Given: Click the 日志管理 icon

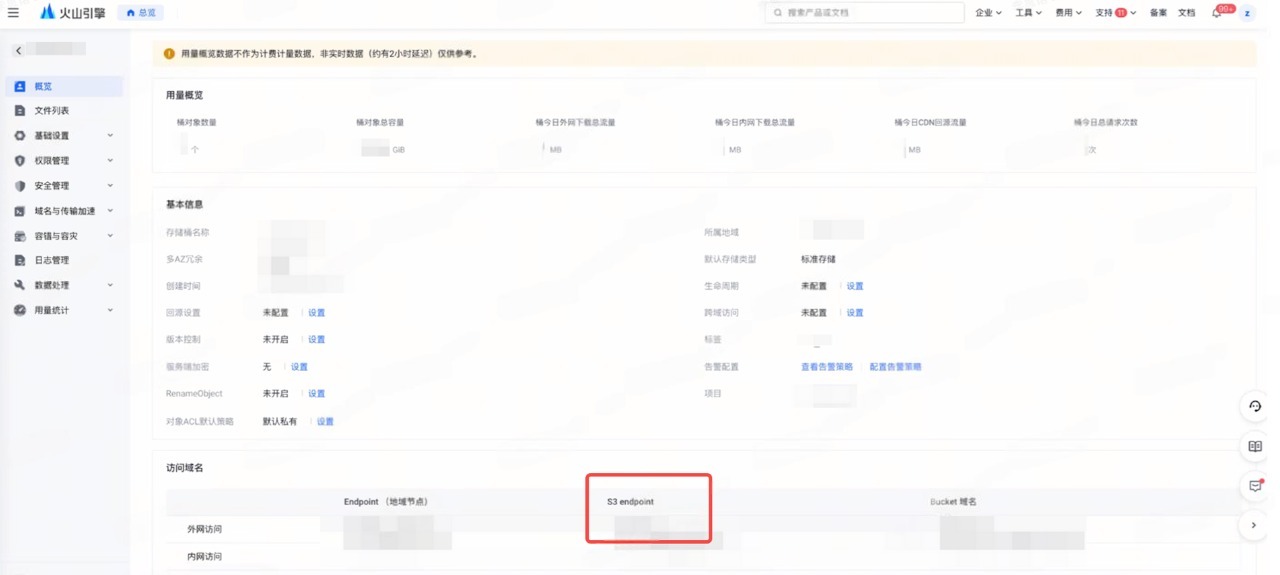Looking at the screenshot, I should click(20, 260).
